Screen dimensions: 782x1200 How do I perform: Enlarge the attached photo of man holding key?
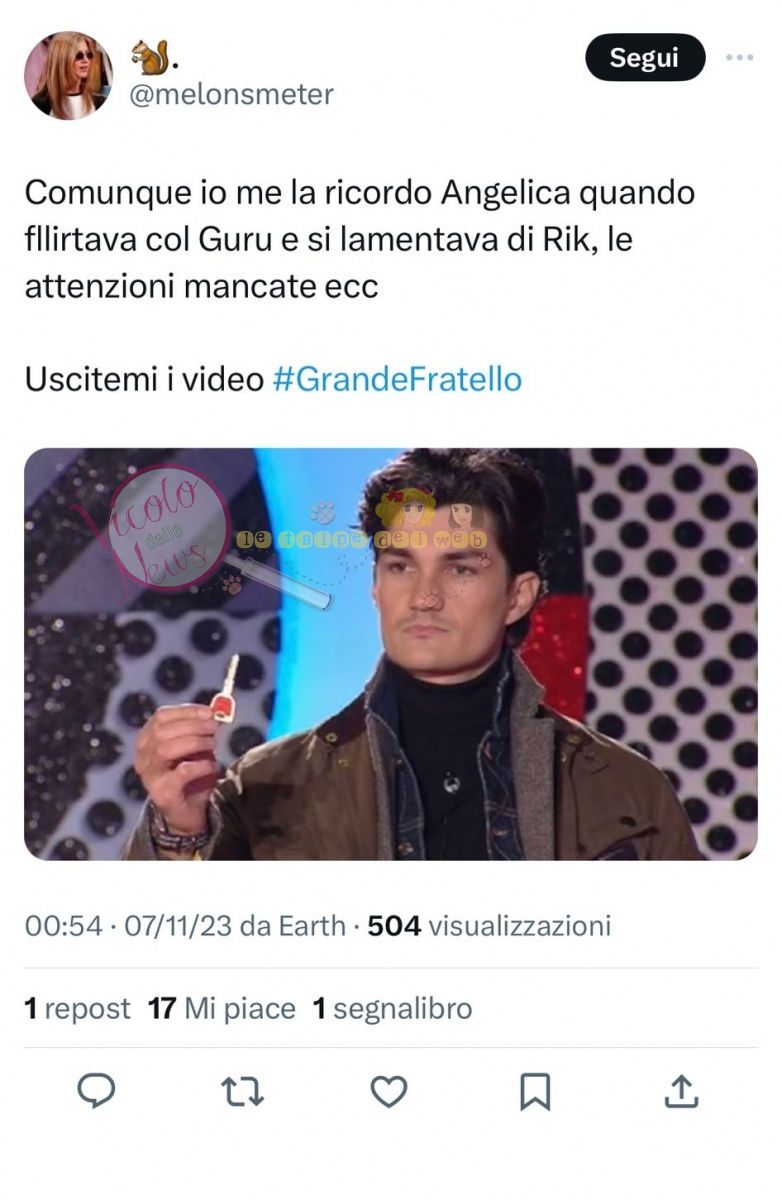tap(391, 654)
